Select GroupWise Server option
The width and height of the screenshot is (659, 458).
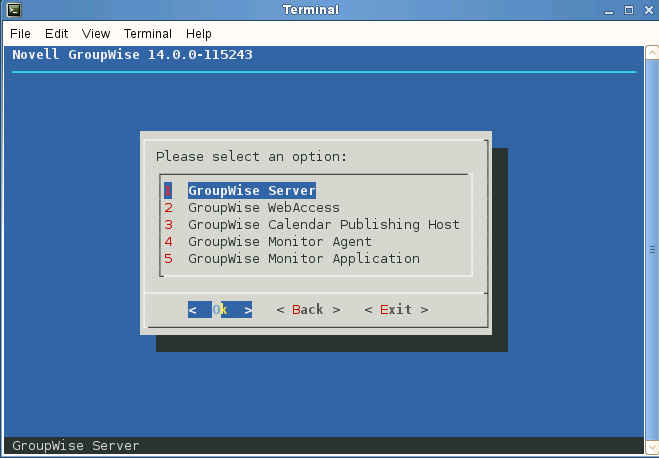(x=252, y=191)
